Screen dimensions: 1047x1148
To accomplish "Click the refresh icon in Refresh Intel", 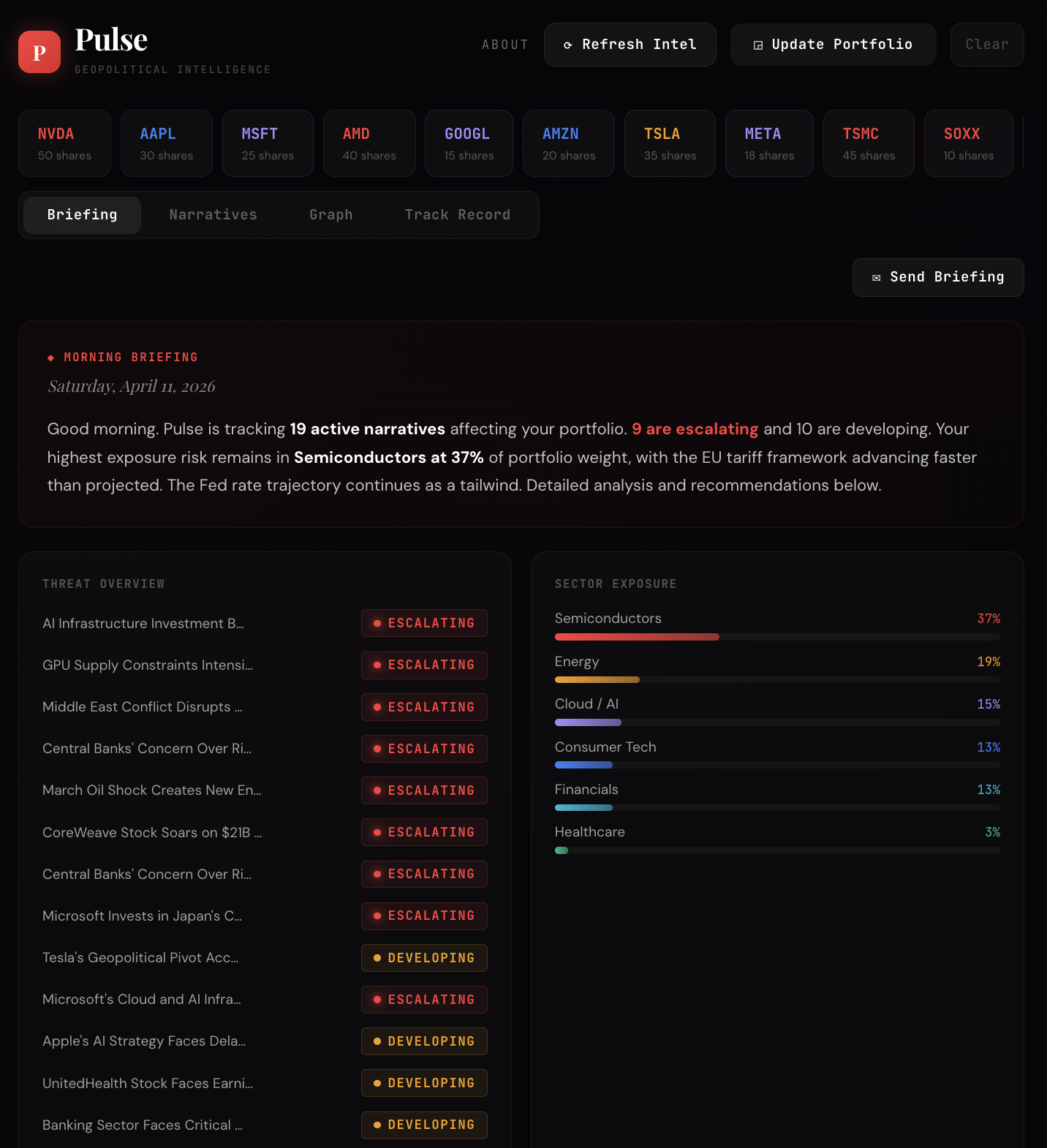I will pyautogui.click(x=567, y=45).
